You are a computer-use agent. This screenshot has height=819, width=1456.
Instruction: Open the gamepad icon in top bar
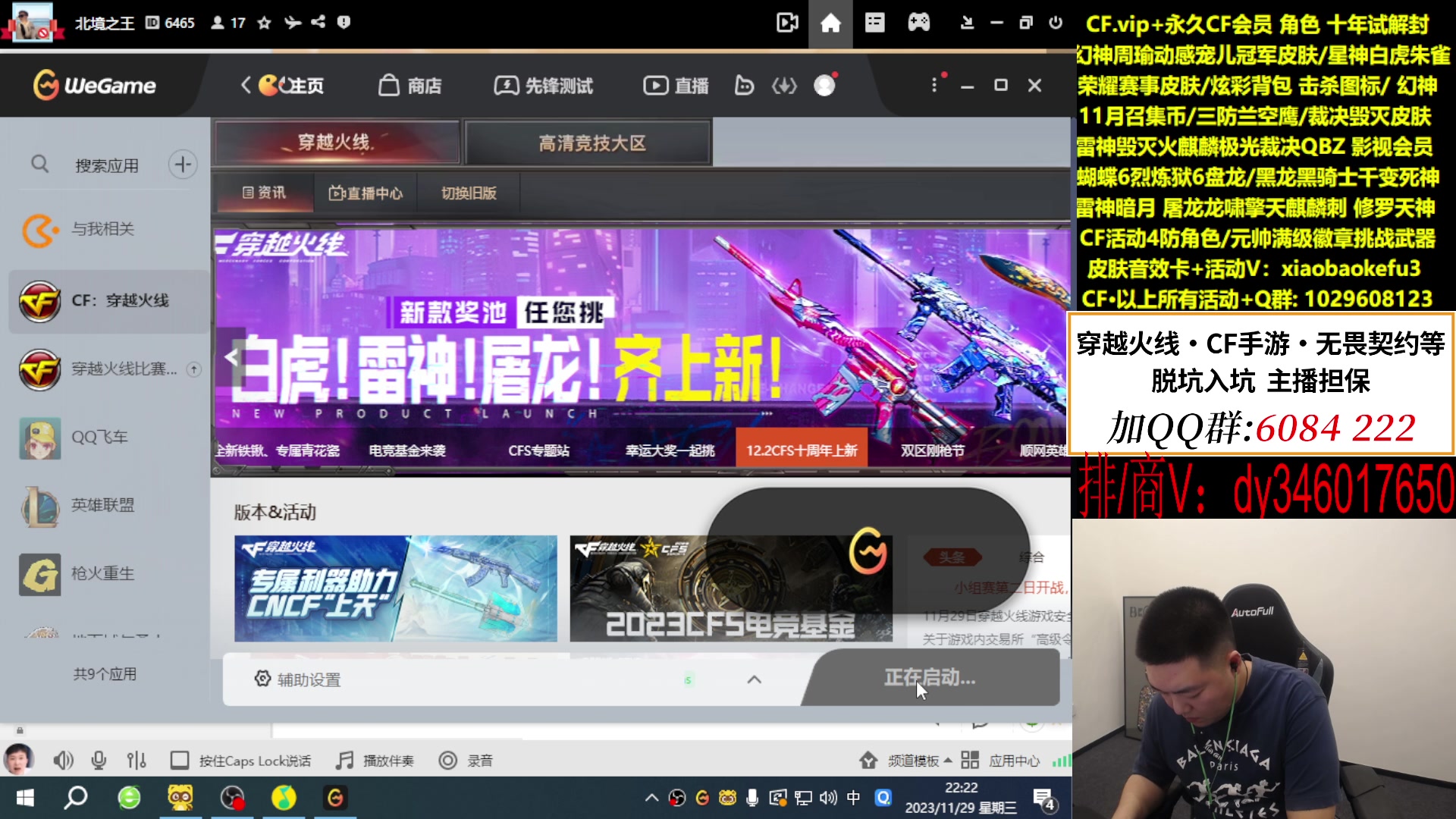click(918, 23)
